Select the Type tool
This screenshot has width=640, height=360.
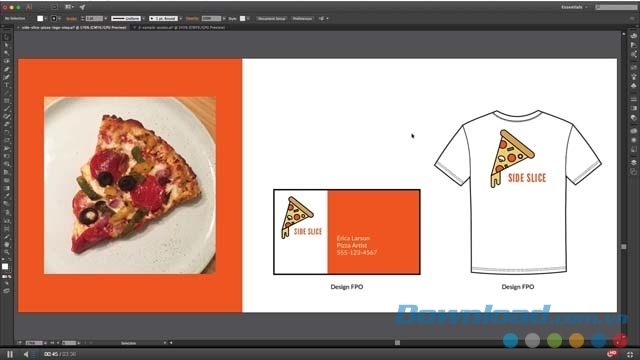[6, 85]
